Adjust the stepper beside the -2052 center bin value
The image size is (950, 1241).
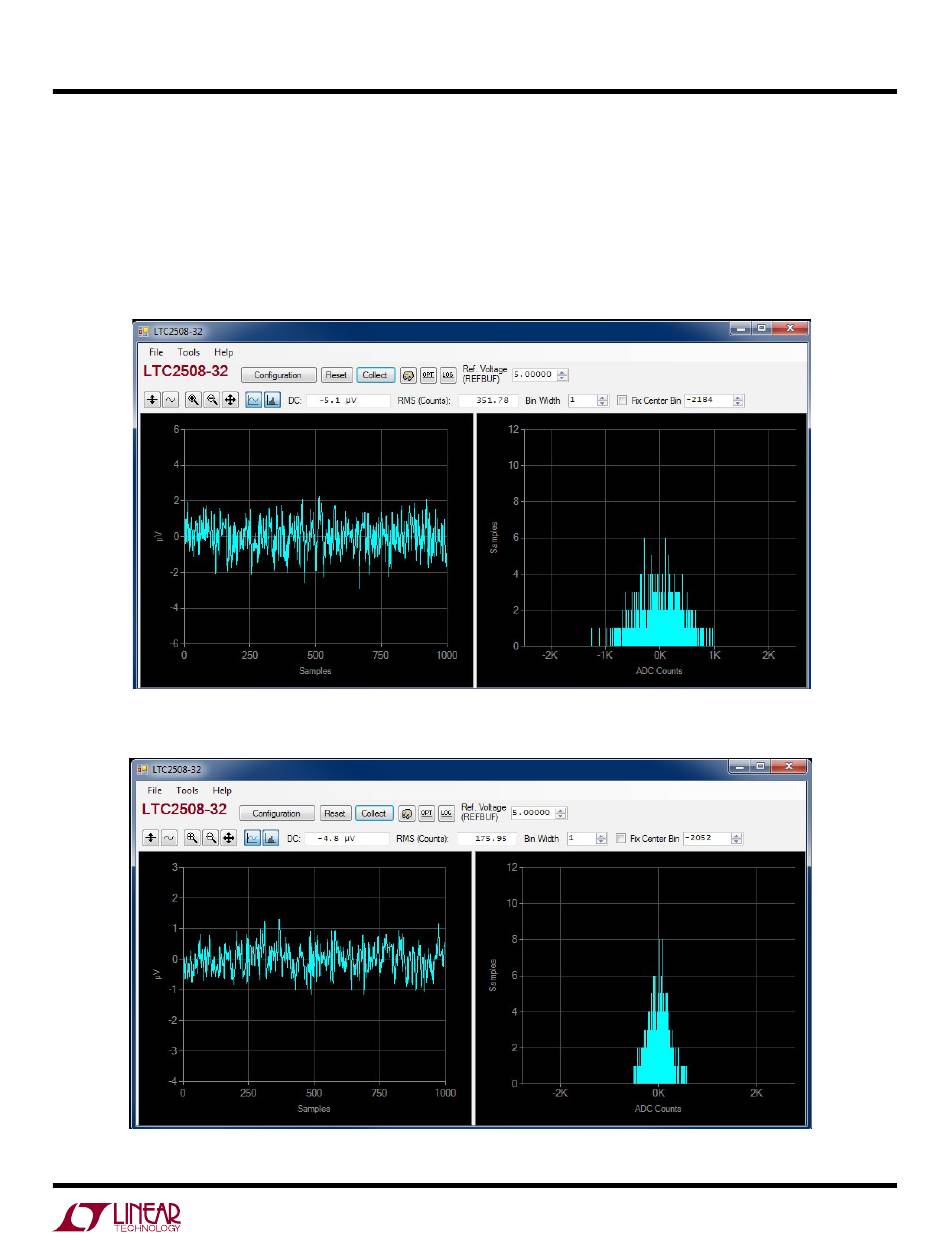click(737, 838)
